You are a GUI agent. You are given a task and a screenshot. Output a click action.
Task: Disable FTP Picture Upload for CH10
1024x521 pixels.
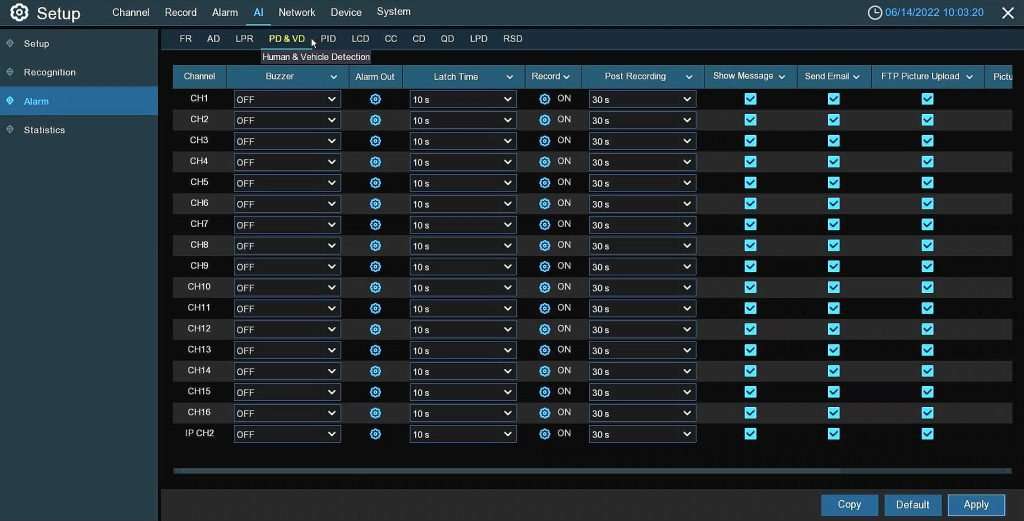coord(927,287)
